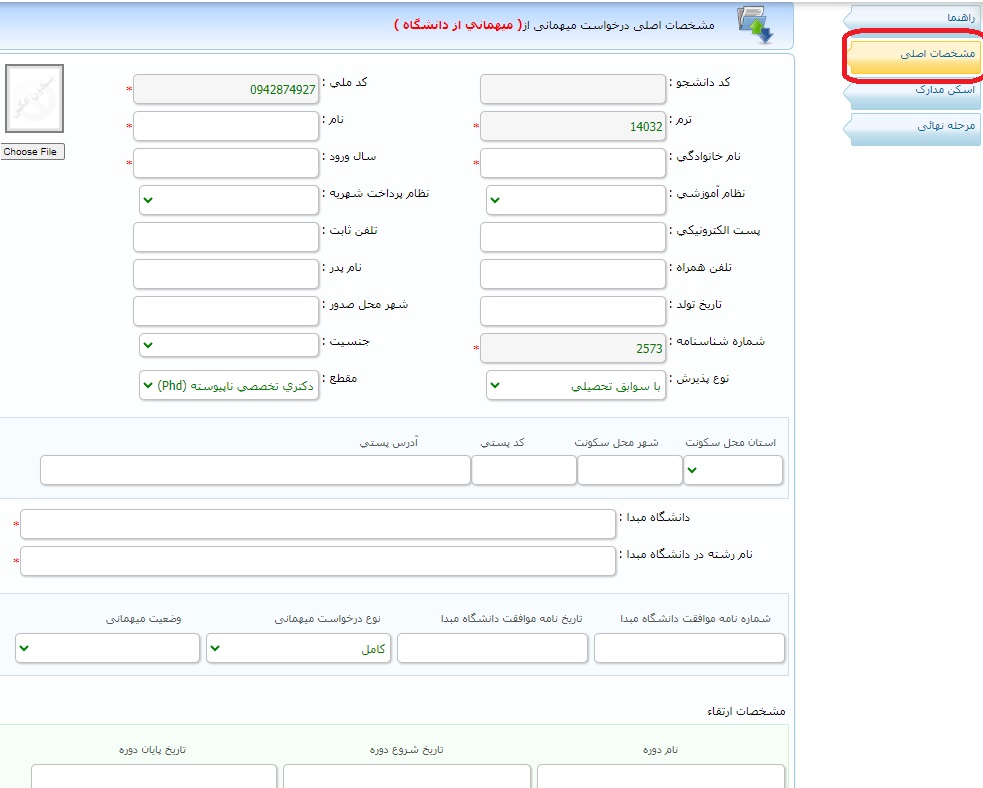Select the مشخصات اصلی tab
983x788 pixels.
pos(914,55)
